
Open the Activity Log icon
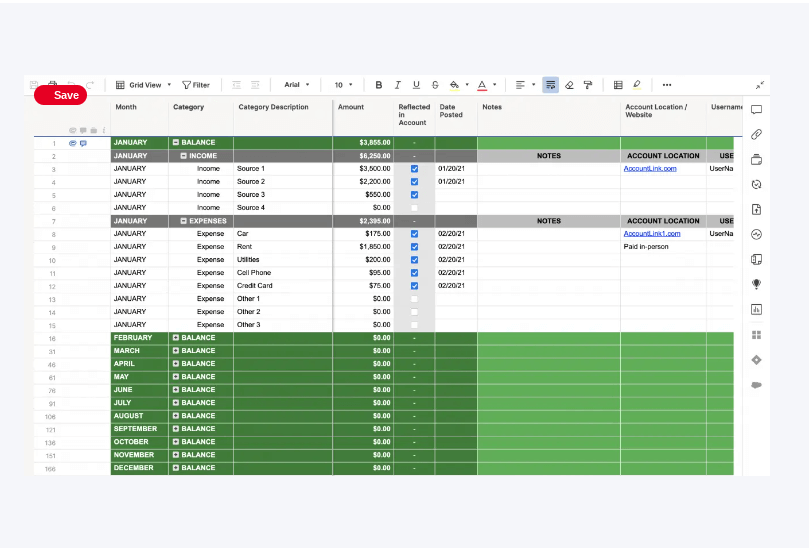tap(756, 234)
